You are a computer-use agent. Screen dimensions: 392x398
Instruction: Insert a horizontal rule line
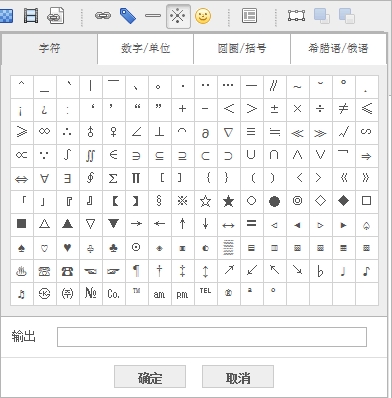[153, 15]
